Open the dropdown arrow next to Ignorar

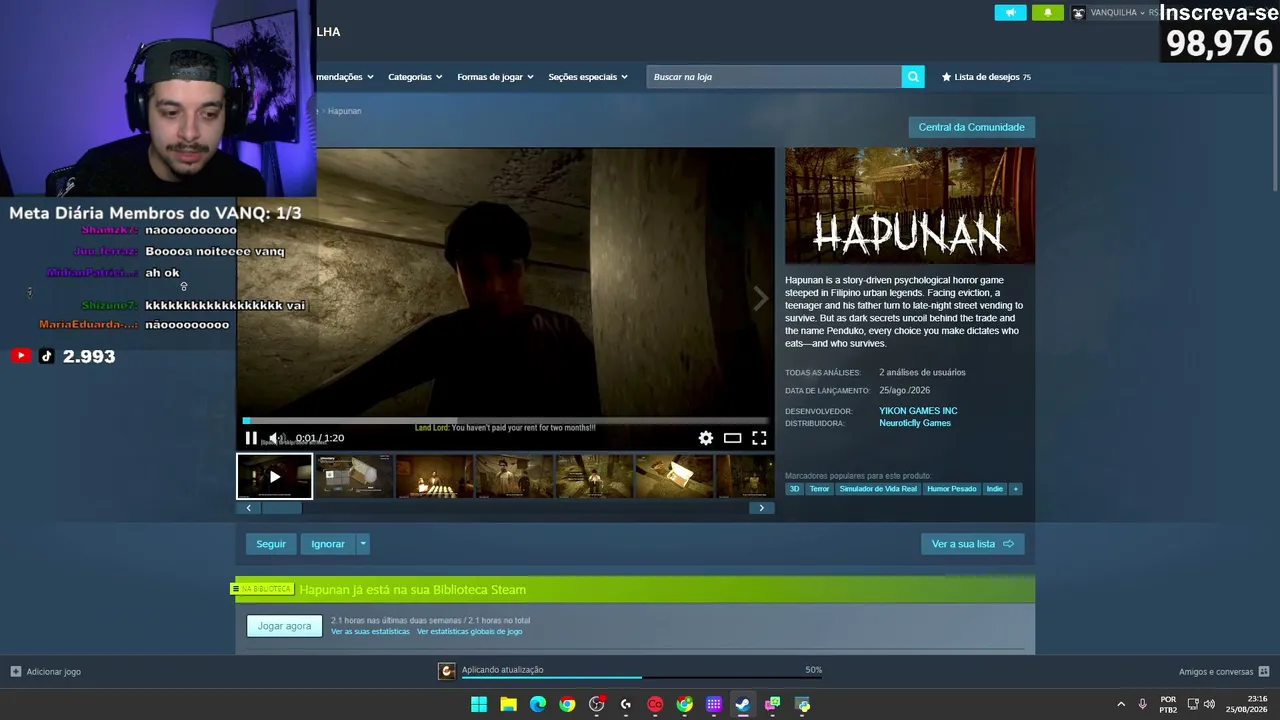[363, 544]
